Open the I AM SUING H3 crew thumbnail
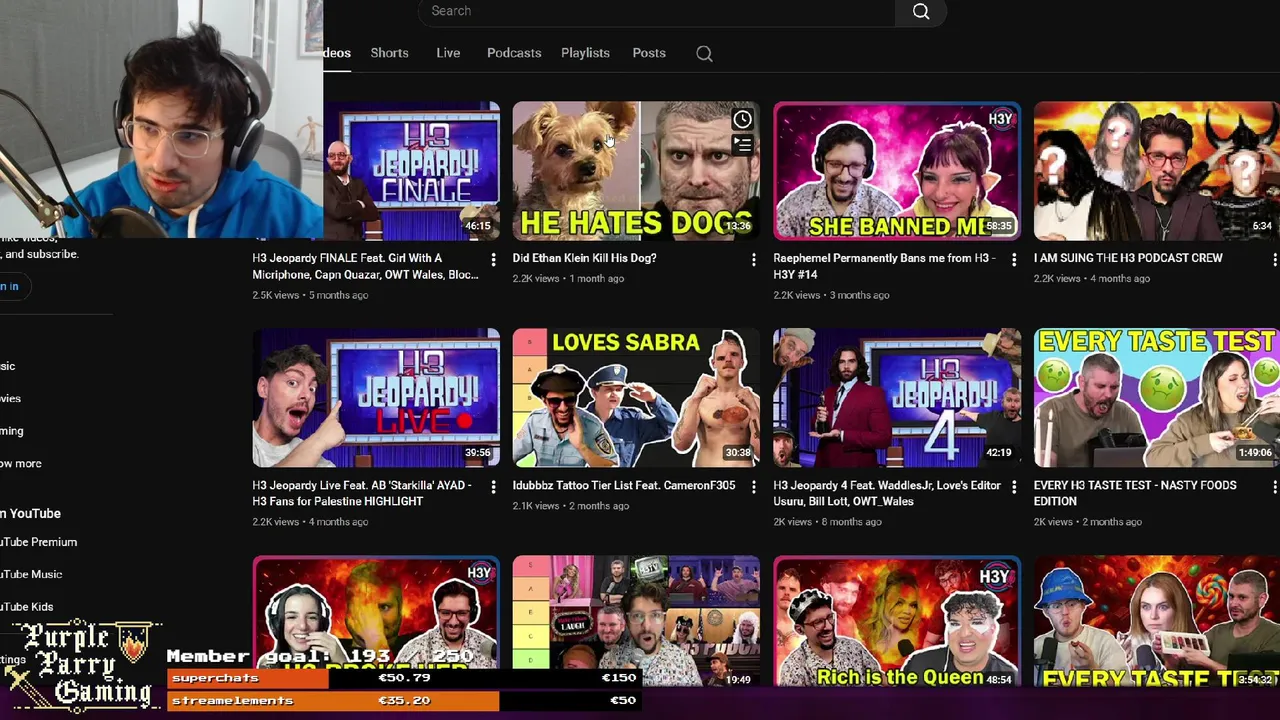 [x=1157, y=171]
